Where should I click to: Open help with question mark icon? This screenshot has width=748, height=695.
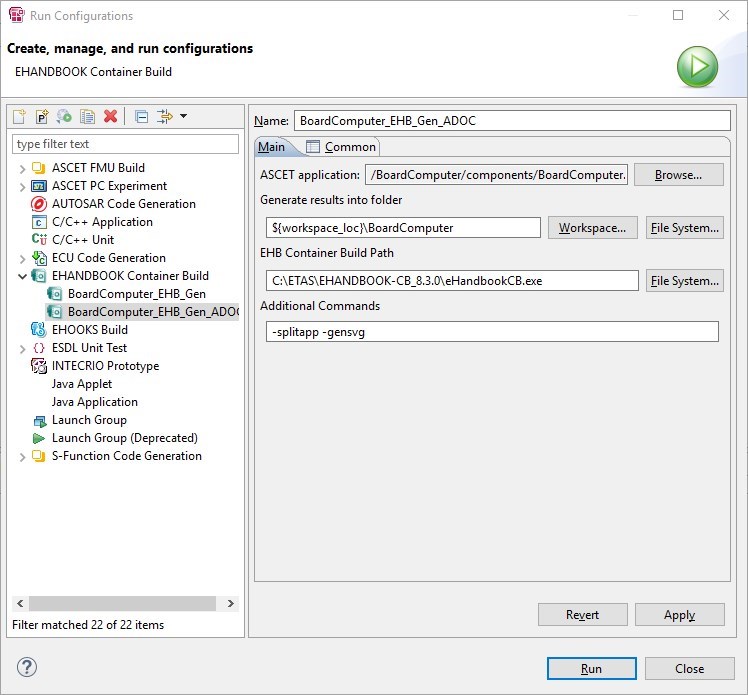[x=27, y=667]
